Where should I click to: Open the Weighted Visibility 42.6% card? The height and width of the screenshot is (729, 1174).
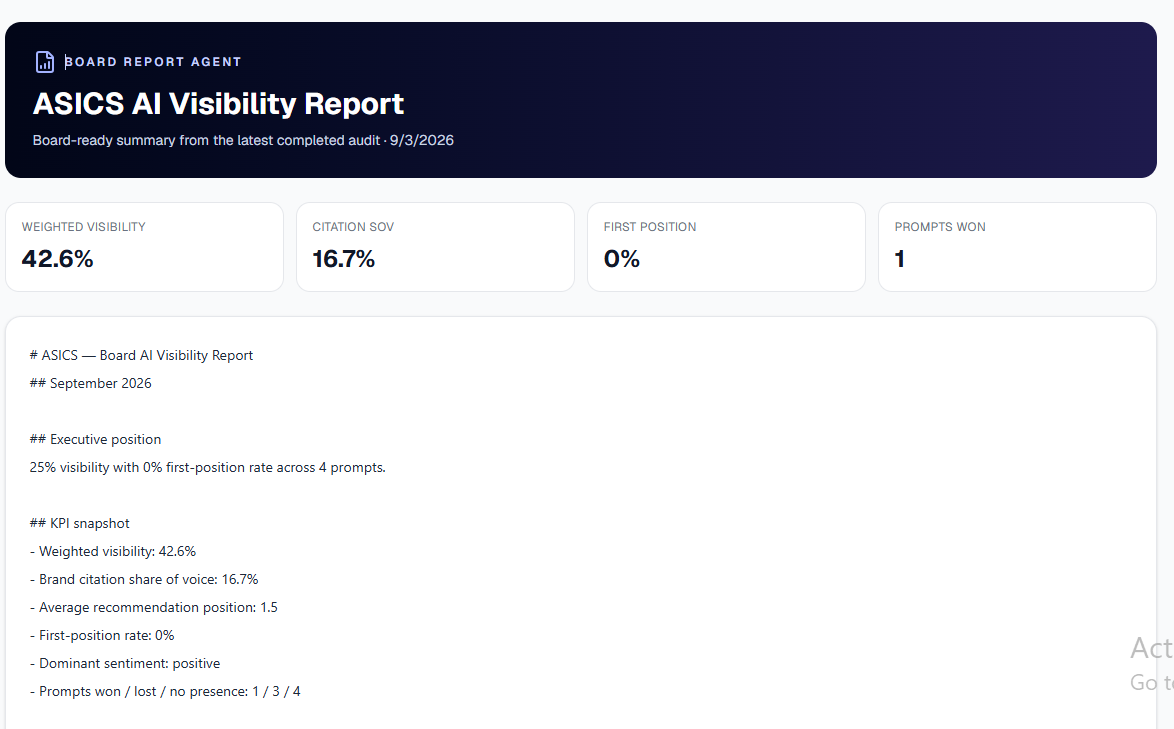click(145, 247)
